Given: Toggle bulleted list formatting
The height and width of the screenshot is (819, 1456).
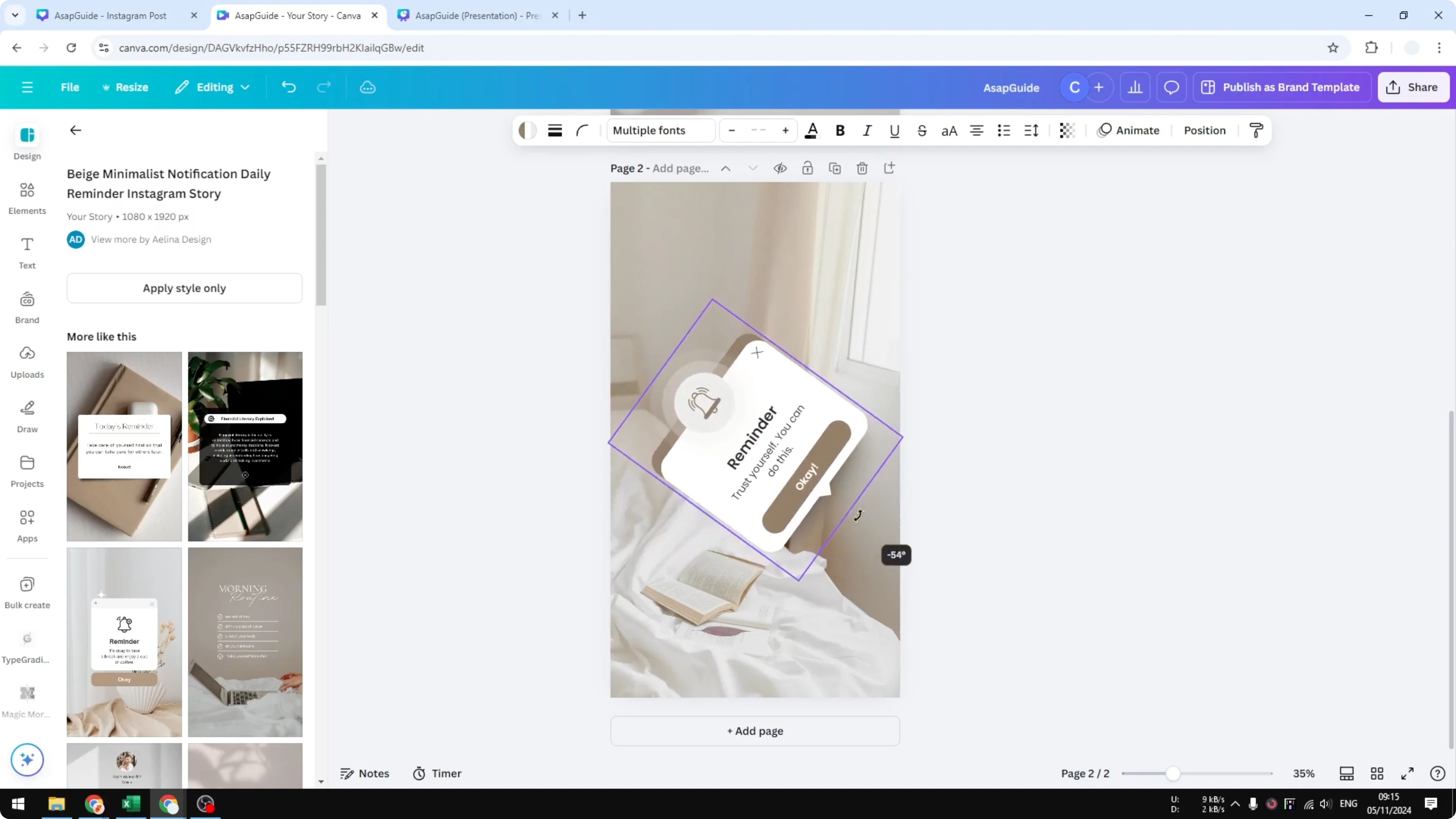Looking at the screenshot, I should (x=1004, y=131).
